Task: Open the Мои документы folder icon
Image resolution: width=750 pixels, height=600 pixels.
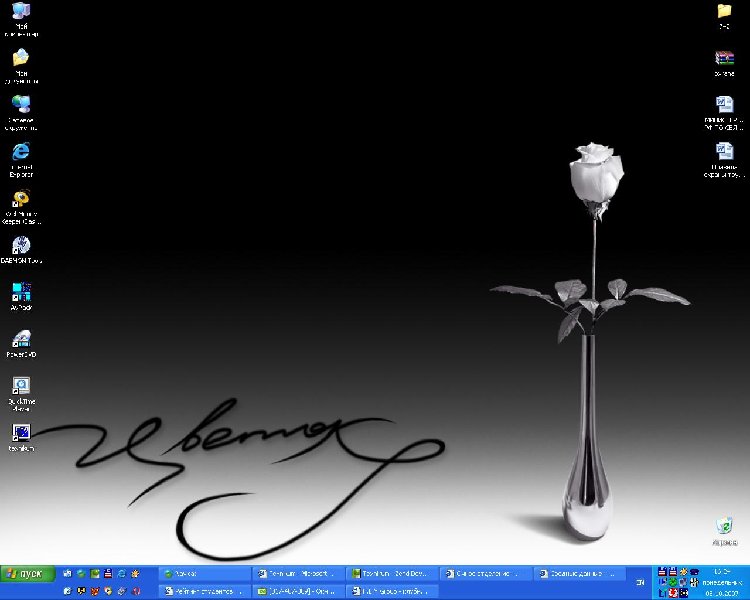Action: tap(21, 66)
